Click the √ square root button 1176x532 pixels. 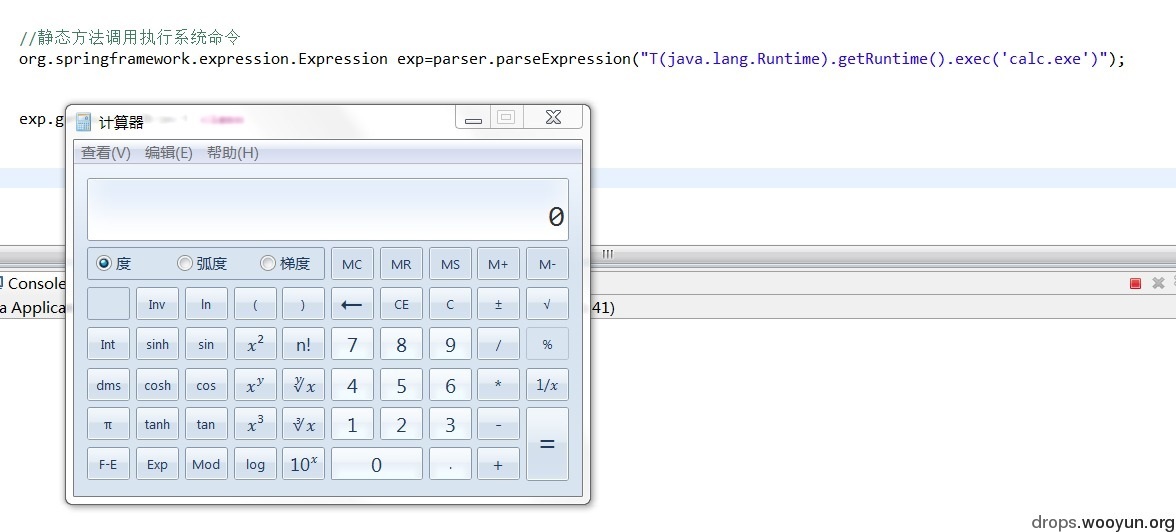coord(548,304)
